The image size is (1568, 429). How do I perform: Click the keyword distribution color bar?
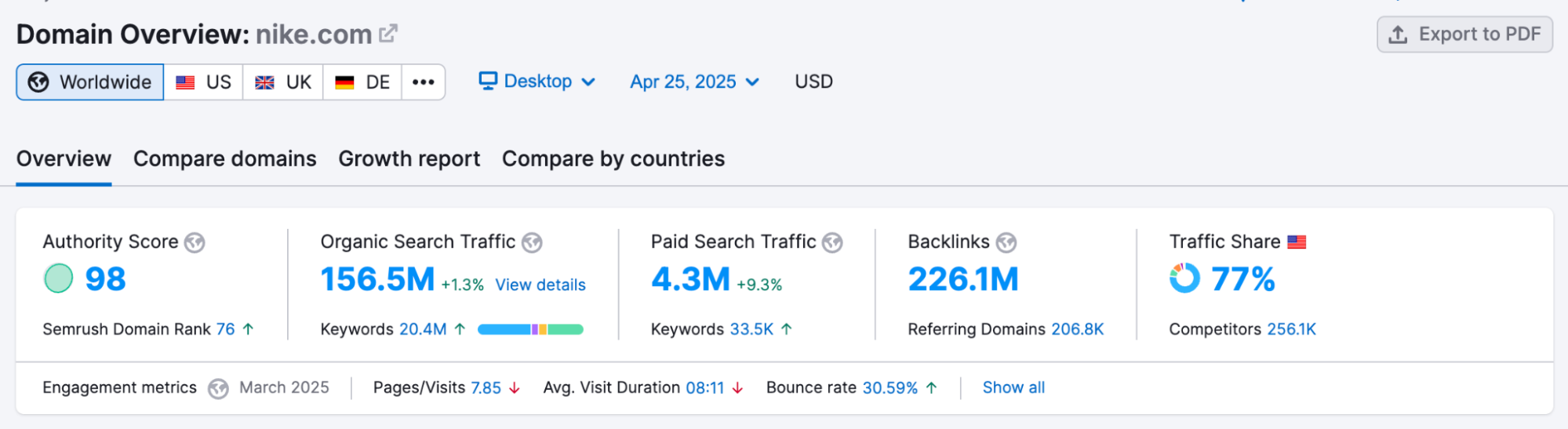530,329
